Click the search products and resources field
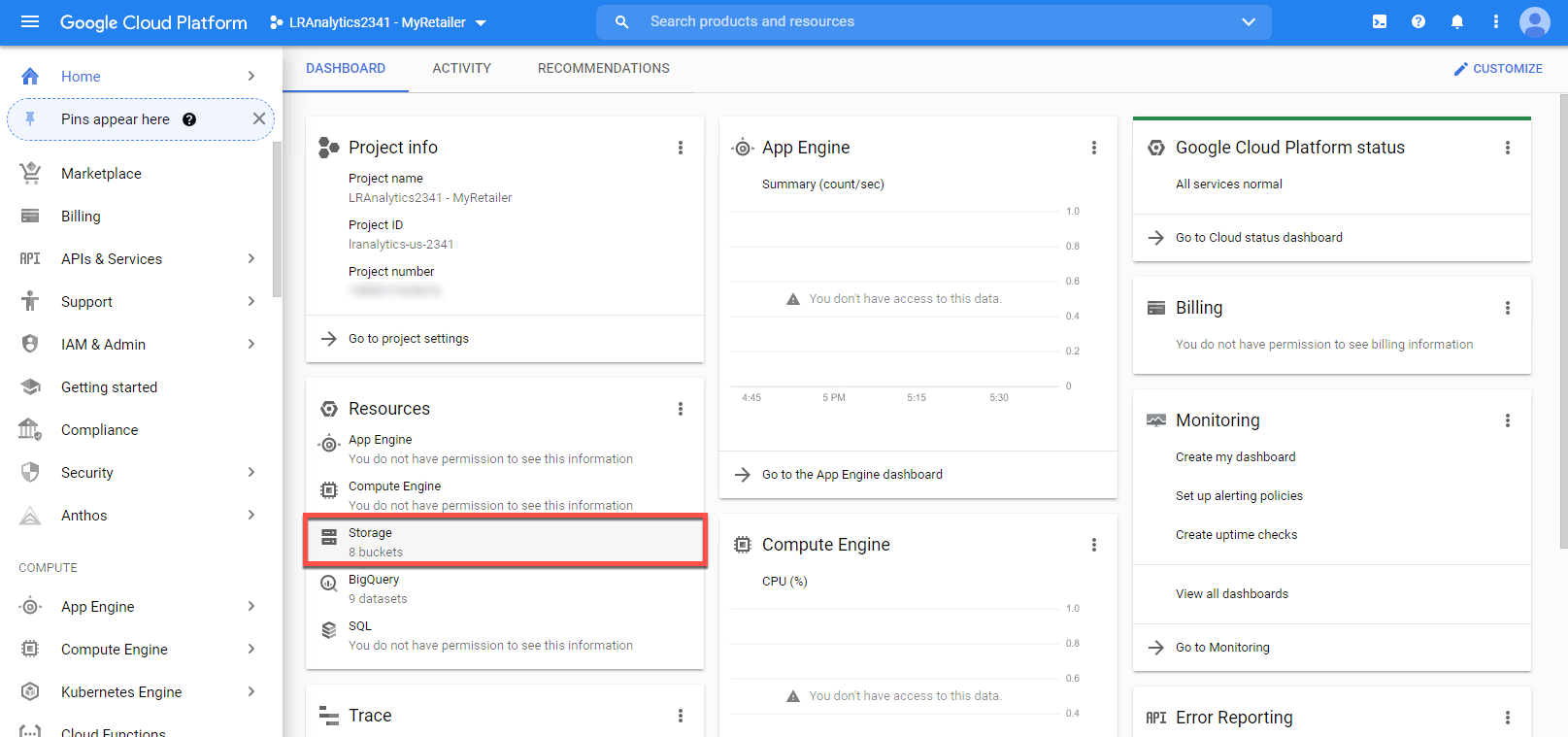The image size is (1568, 737). click(934, 21)
